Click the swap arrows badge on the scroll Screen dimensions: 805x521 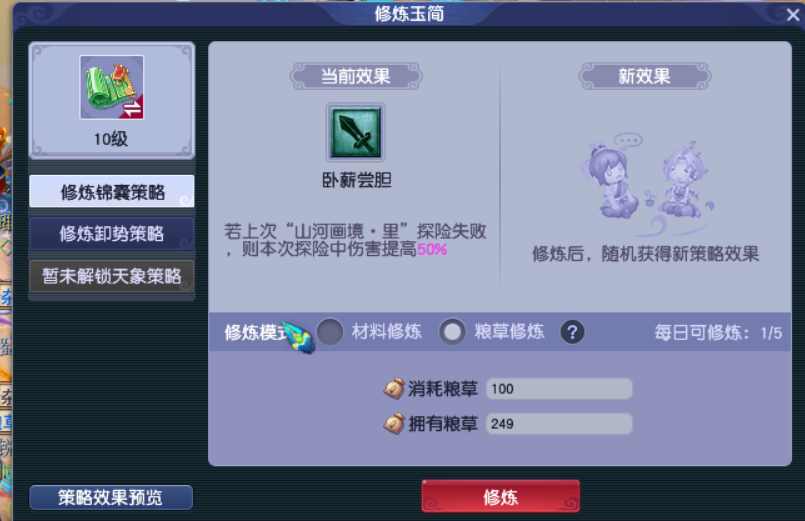coord(132,108)
